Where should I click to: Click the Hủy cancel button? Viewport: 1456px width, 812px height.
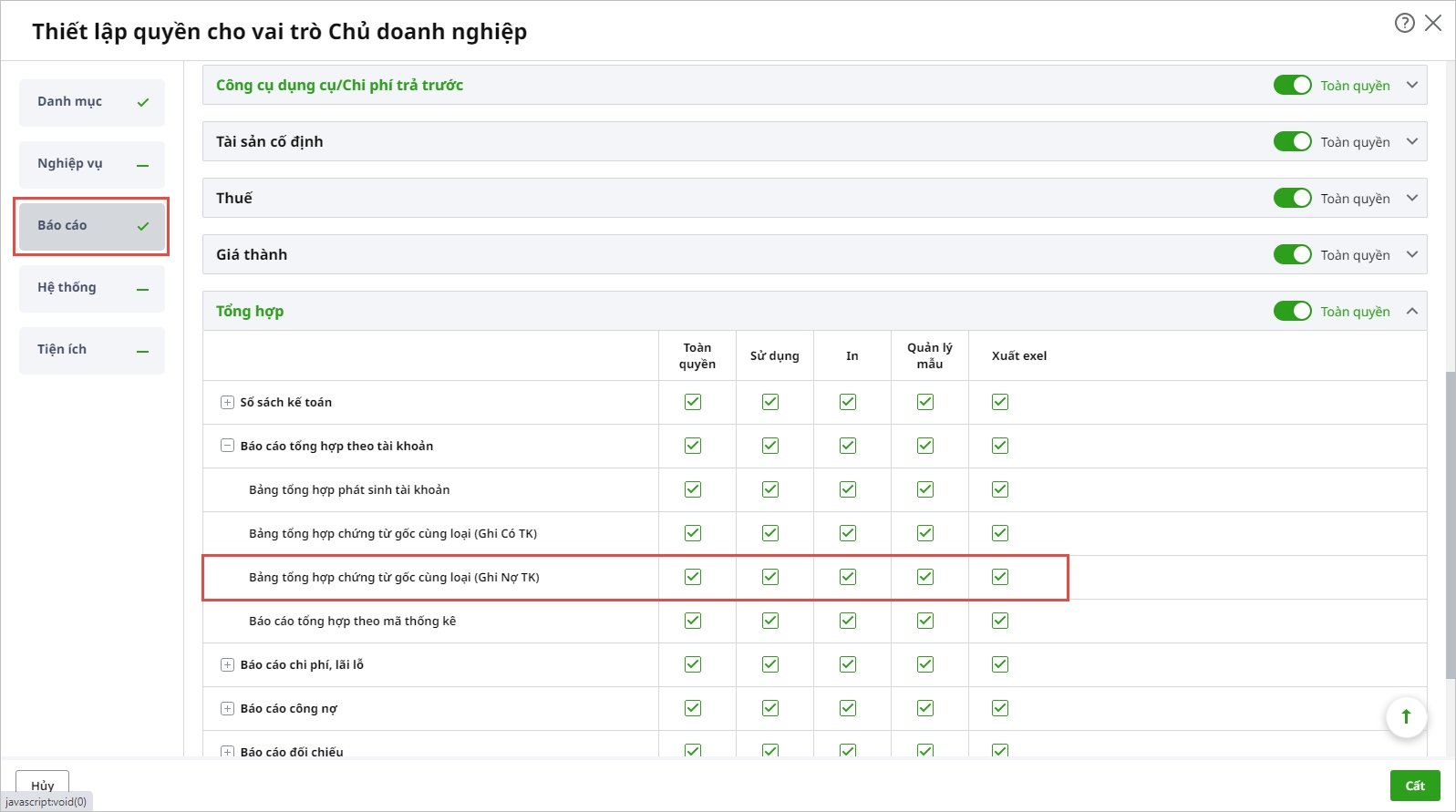[x=43, y=785]
